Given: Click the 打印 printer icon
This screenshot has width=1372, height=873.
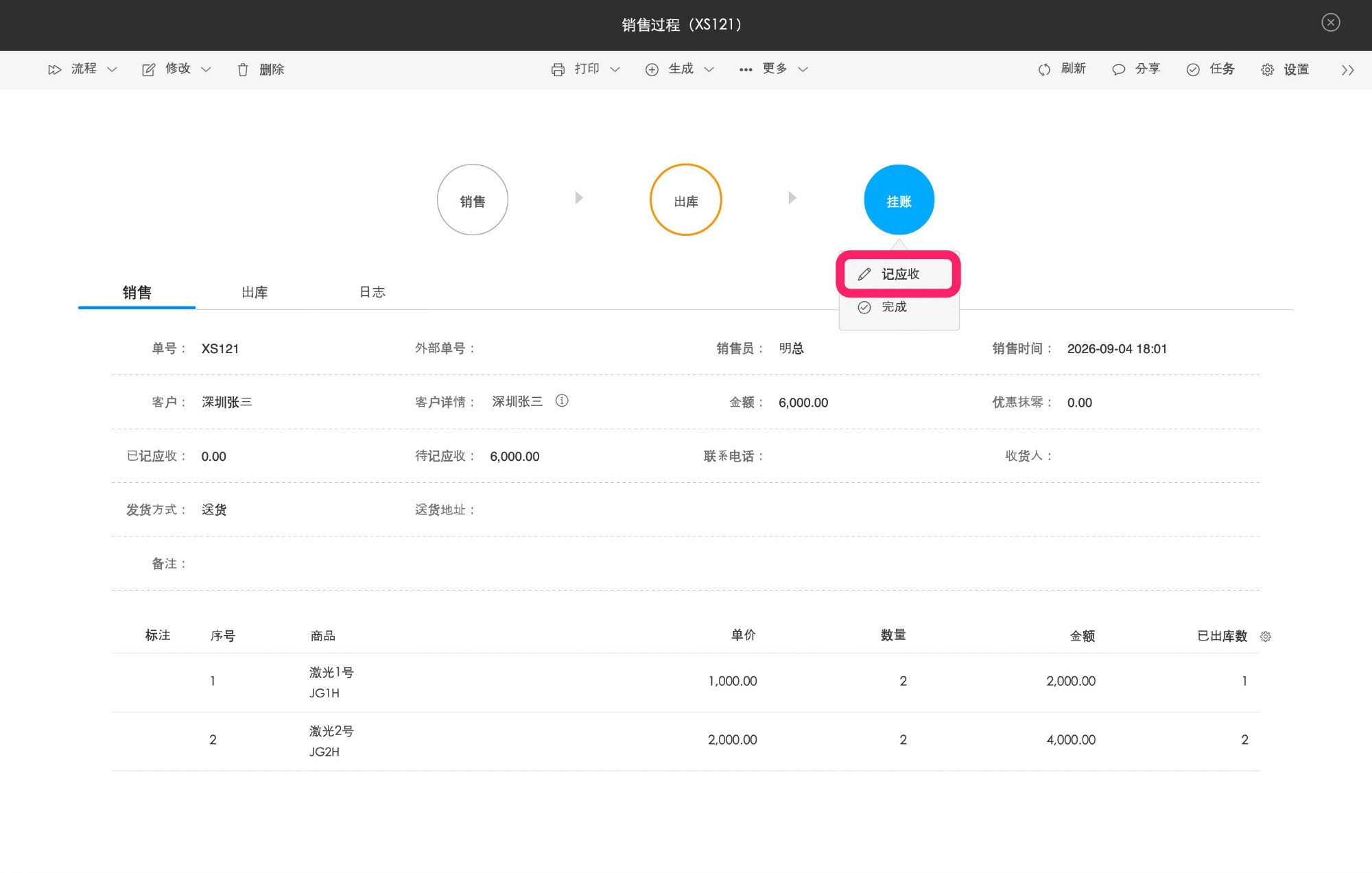Looking at the screenshot, I should coord(558,69).
